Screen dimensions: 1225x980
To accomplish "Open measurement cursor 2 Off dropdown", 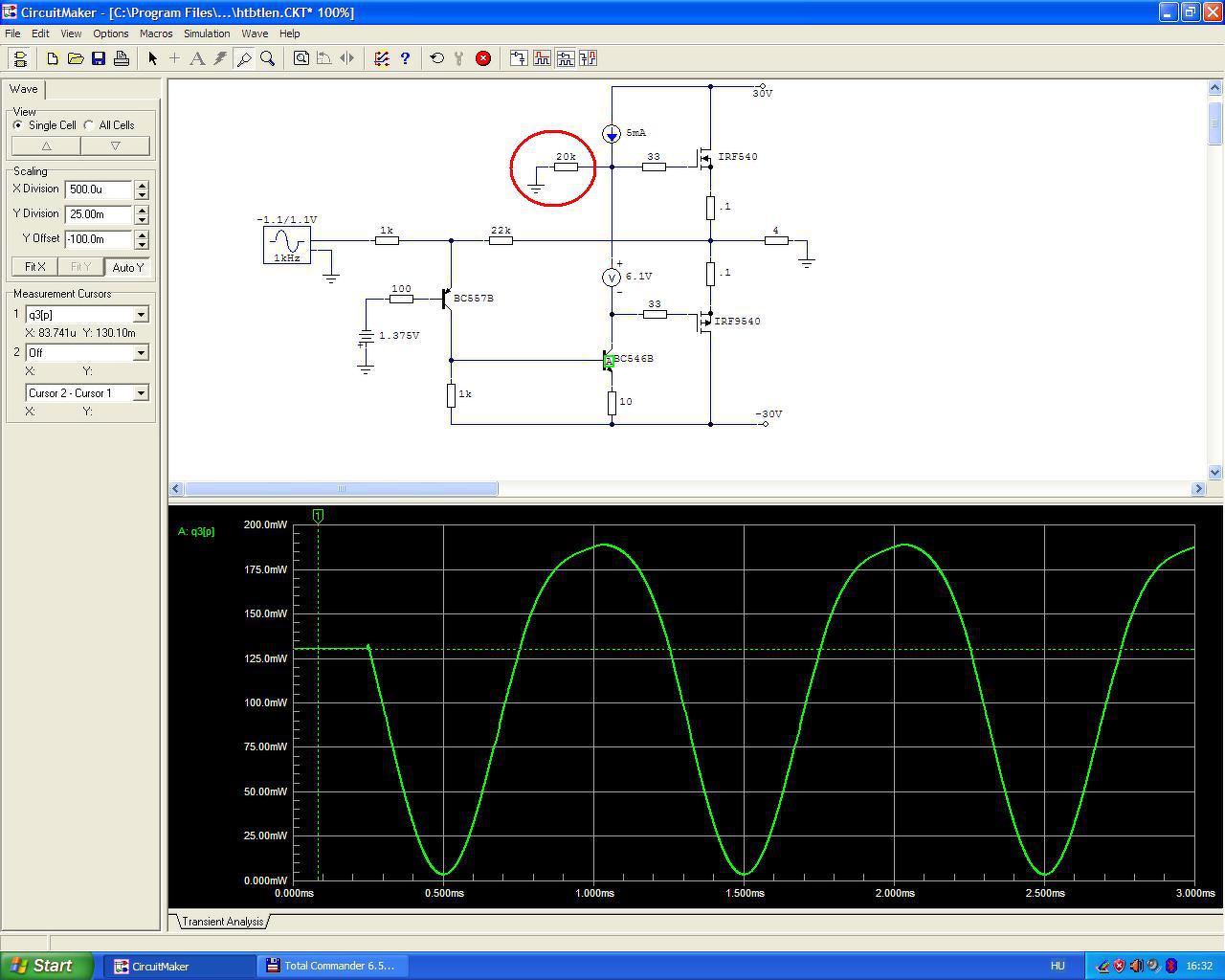I will (x=141, y=353).
